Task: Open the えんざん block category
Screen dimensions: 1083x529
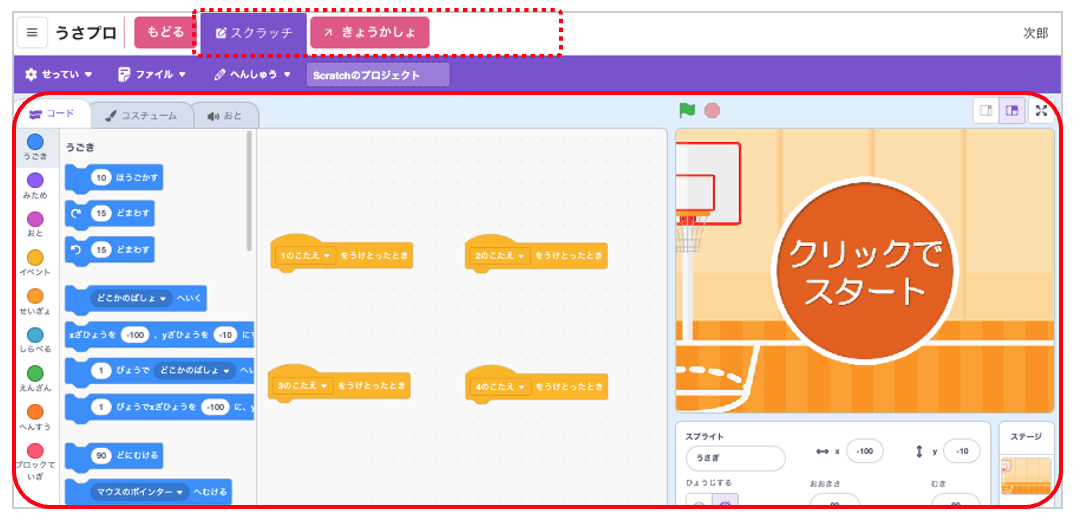Action: [35, 374]
